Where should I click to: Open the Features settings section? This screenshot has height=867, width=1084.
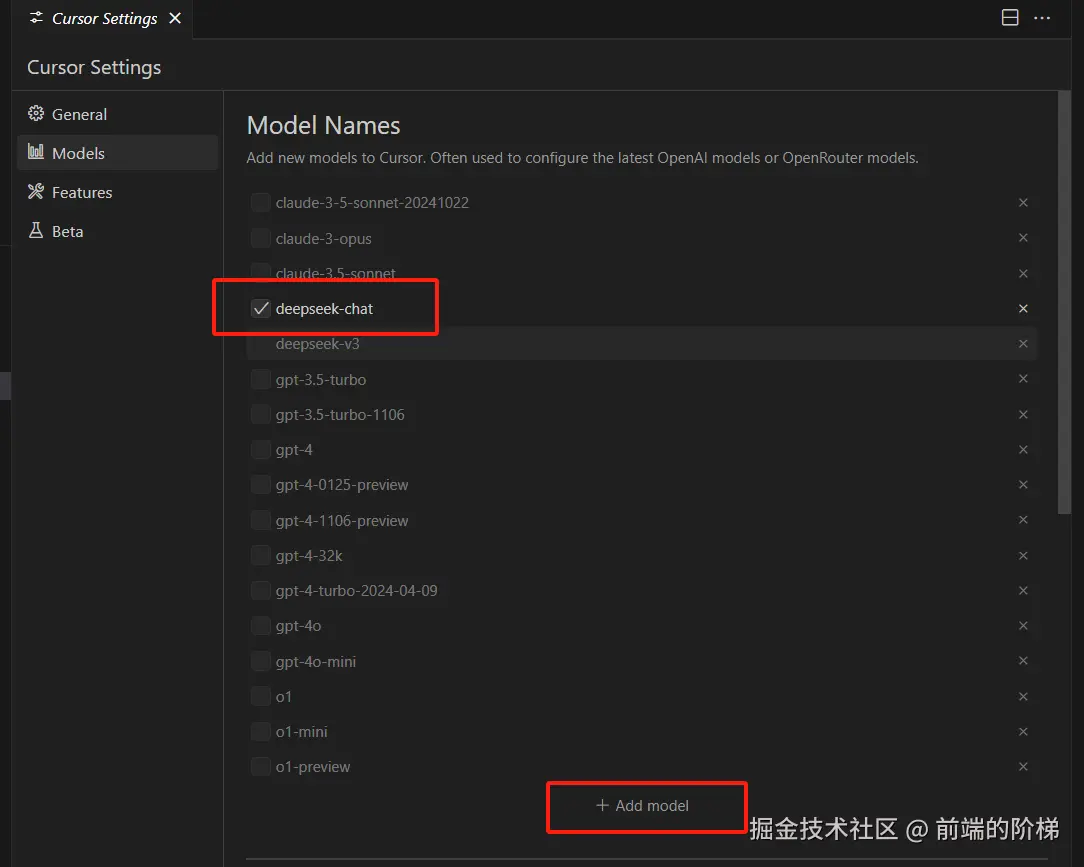pos(118,192)
